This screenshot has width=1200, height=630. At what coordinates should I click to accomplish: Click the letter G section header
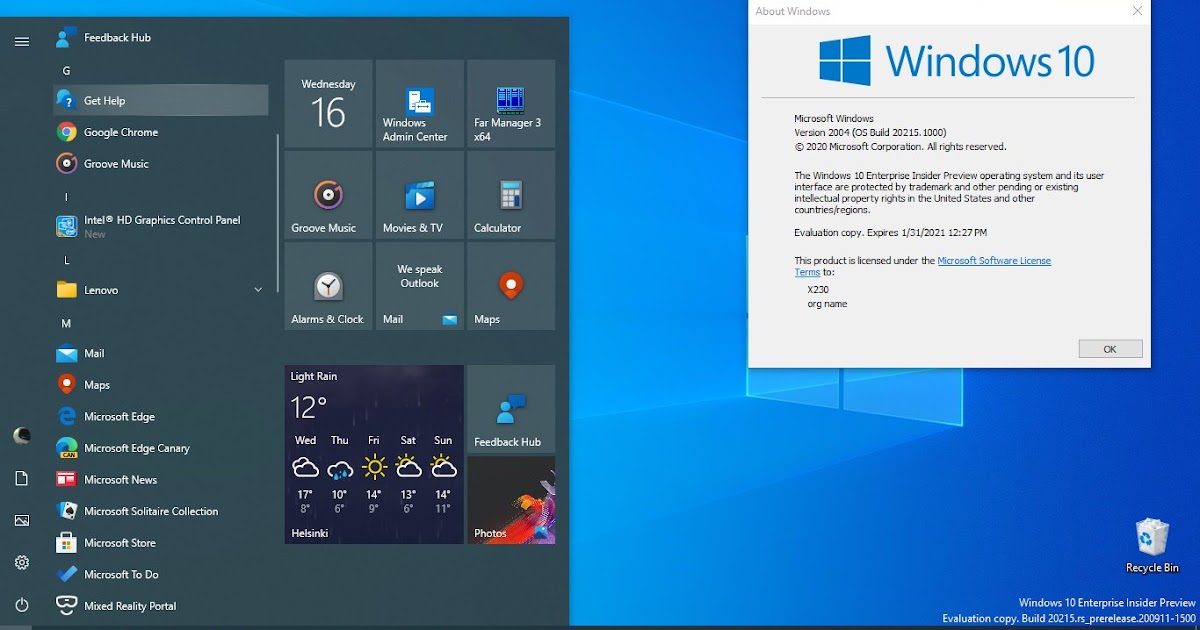[66, 69]
